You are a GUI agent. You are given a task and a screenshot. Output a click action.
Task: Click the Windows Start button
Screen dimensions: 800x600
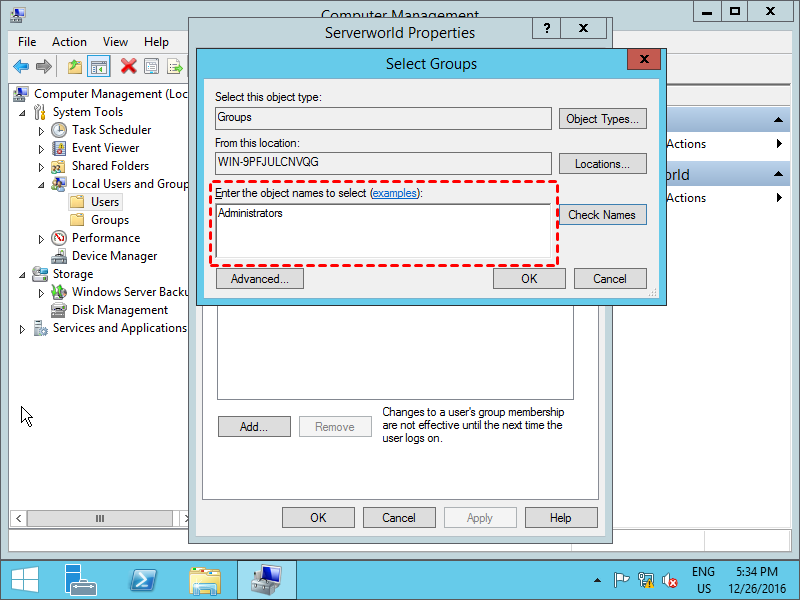[24, 580]
